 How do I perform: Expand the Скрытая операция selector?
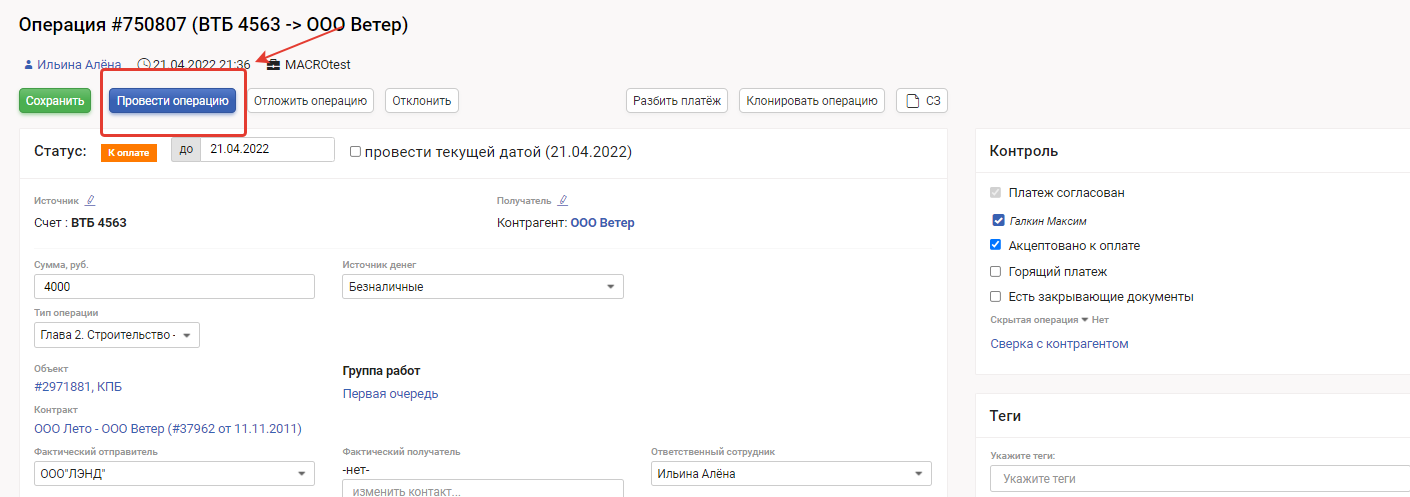1083,320
